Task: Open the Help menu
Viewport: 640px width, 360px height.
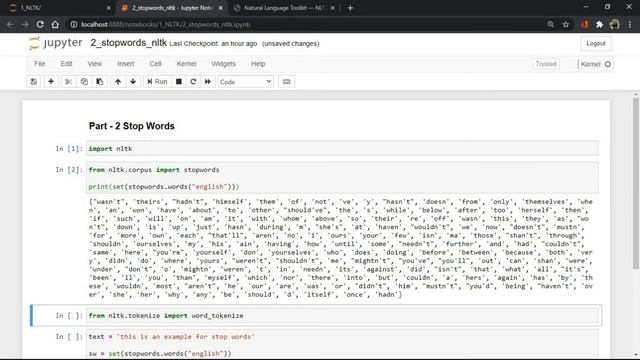Action: tap(258, 64)
